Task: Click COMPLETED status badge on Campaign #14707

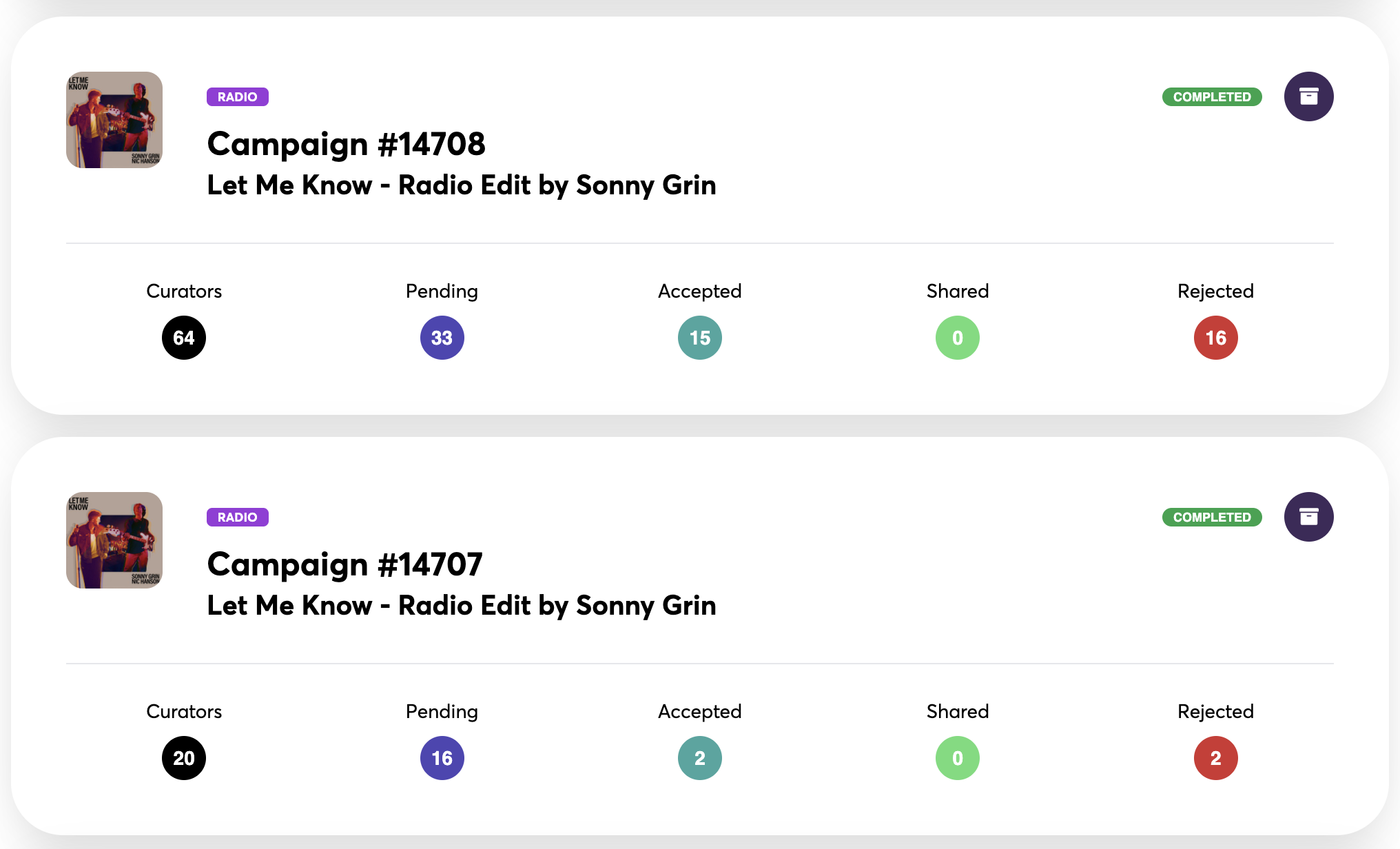Action: tap(1211, 518)
